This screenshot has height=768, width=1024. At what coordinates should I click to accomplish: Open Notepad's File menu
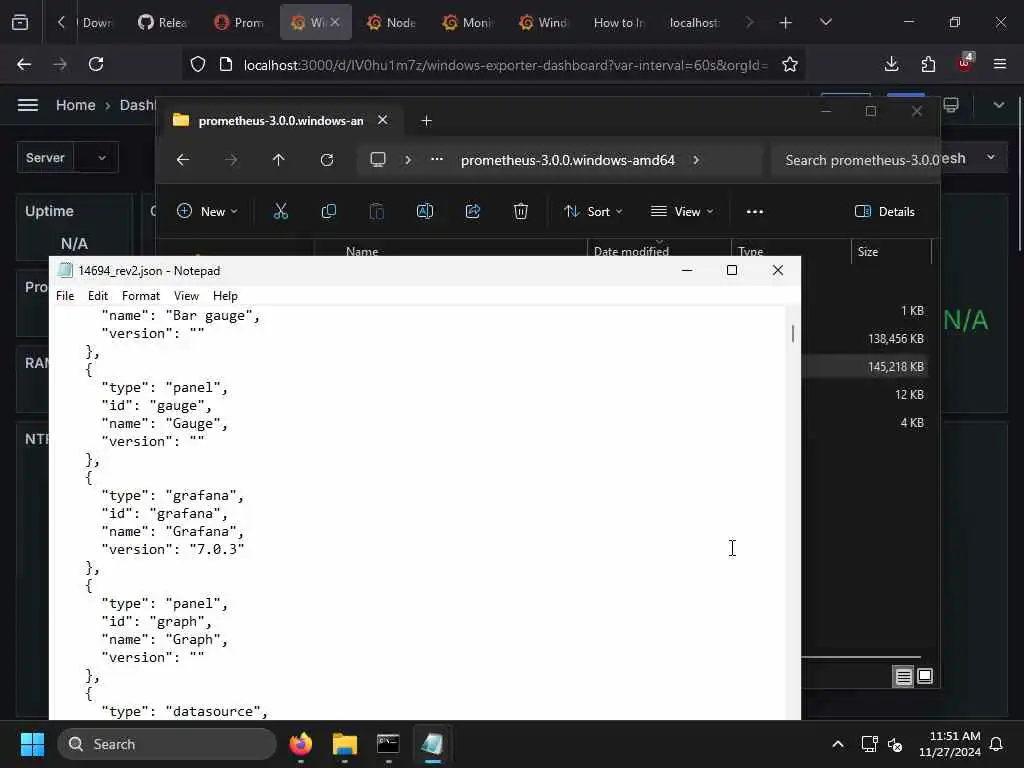65,296
